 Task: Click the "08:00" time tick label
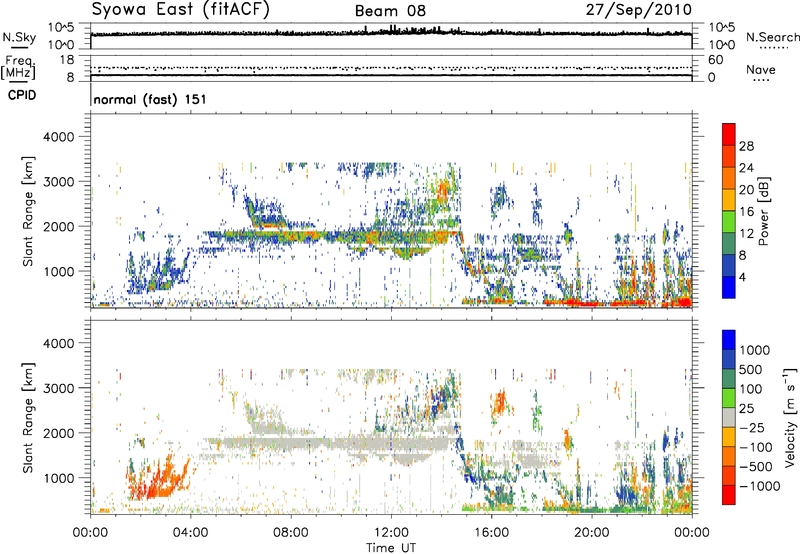pos(291,533)
